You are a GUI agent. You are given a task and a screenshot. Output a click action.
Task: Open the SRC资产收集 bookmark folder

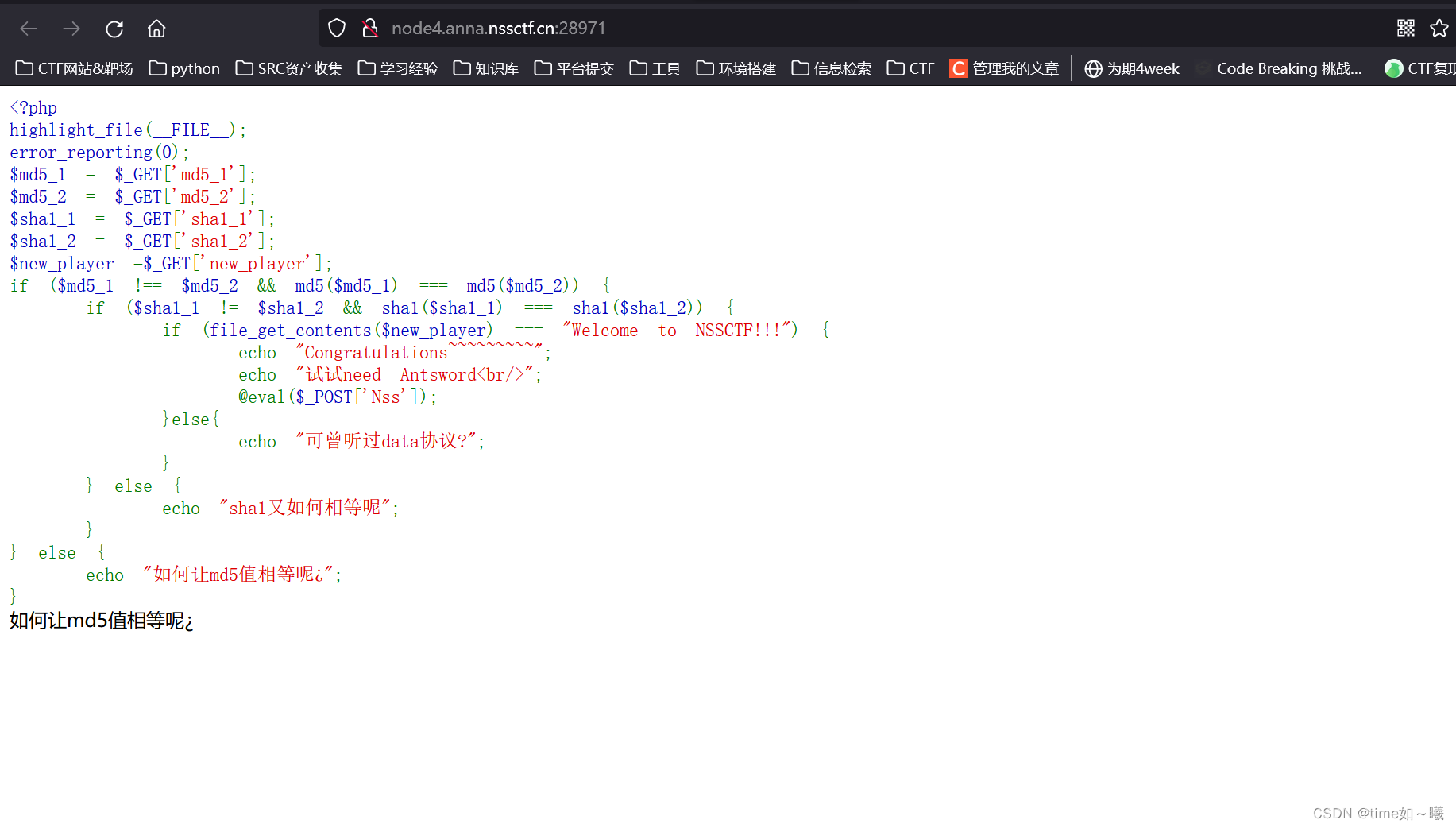[289, 68]
